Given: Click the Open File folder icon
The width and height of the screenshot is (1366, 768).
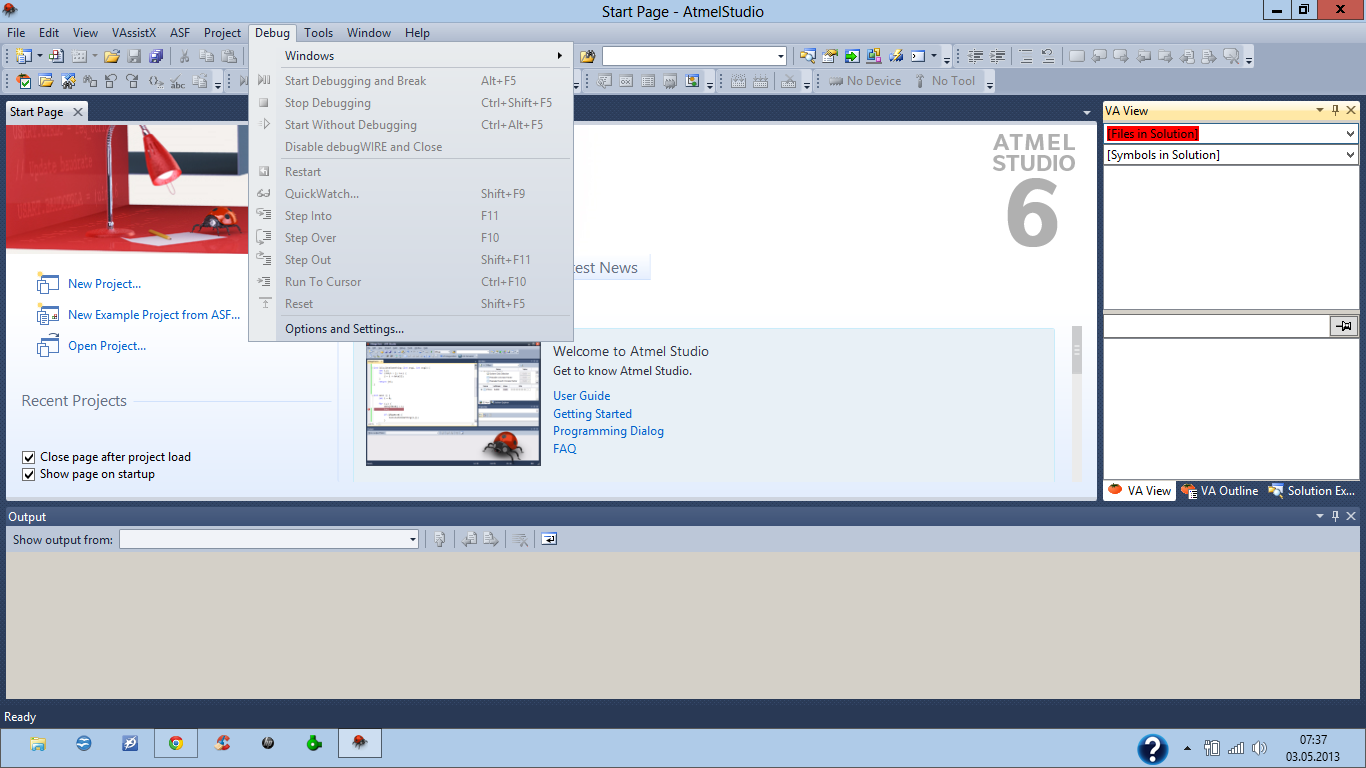Looking at the screenshot, I should pos(111,56).
